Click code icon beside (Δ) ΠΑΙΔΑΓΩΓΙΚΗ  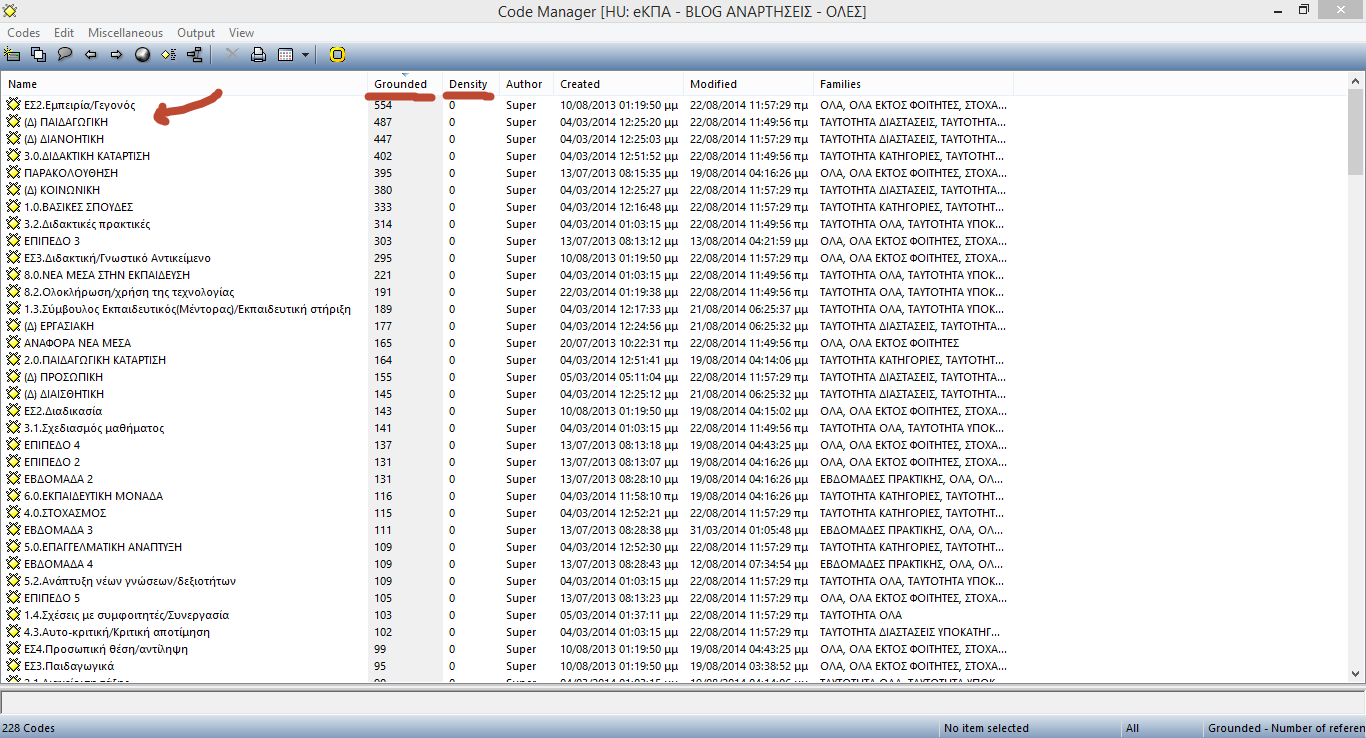click(x=14, y=122)
